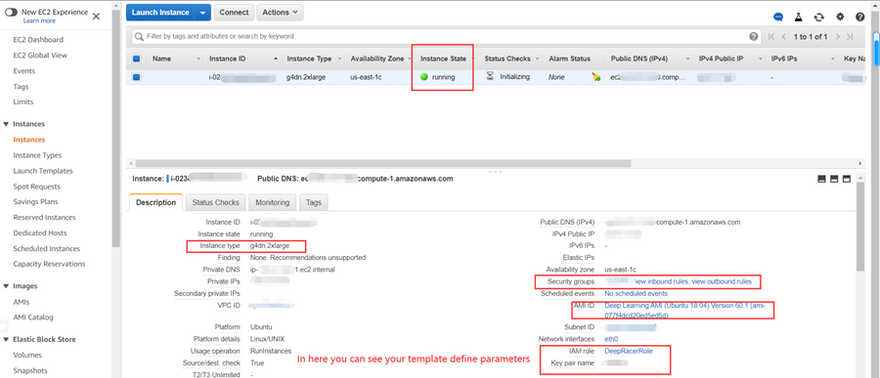Open the Status Checks column dropdown

(538, 59)
